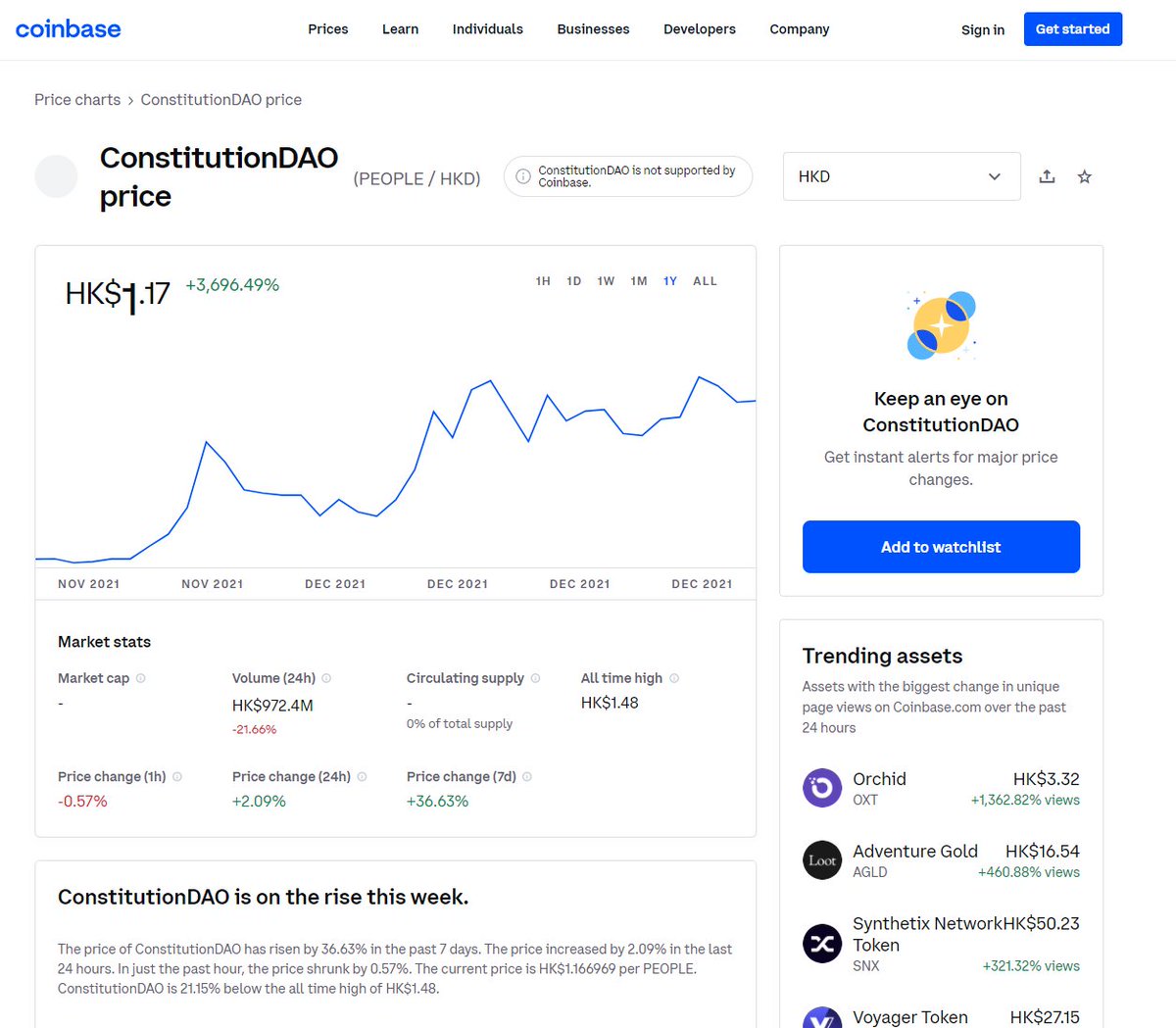Open the HKD currency dropdown
The image size is (1176, 1028).
point(902,176)
